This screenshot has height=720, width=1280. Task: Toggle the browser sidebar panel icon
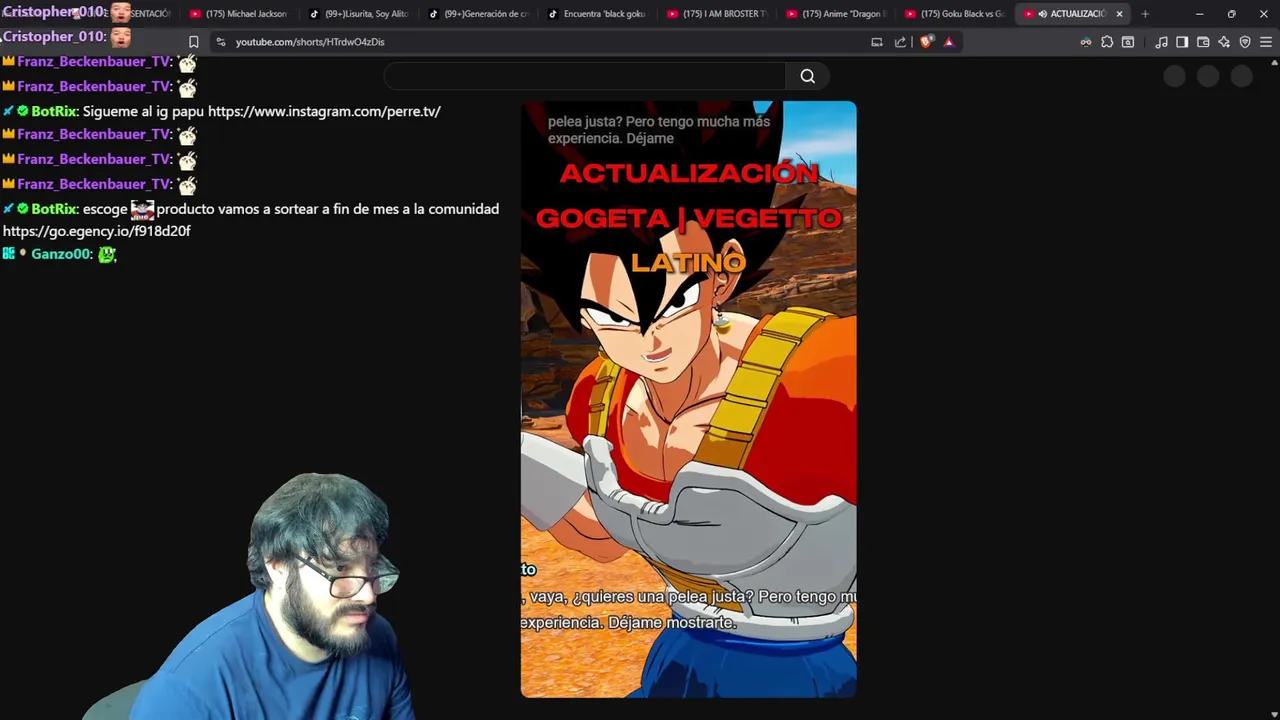[x=1182, y=42]
